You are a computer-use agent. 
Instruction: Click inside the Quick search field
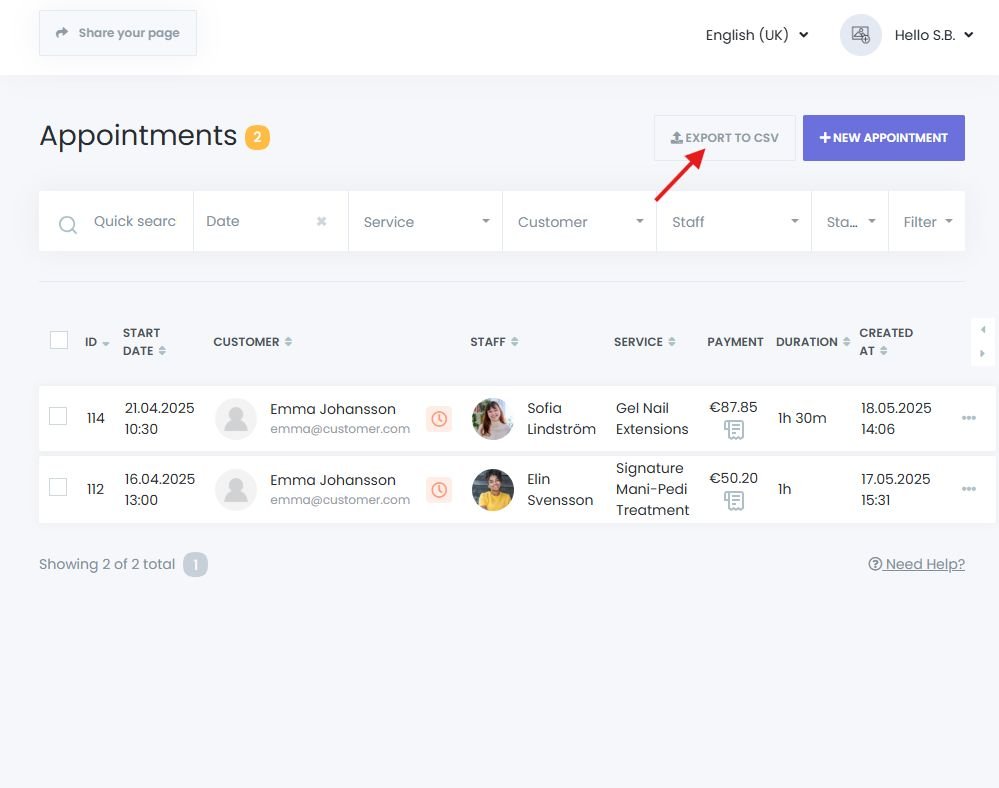[x=135, y=222]
